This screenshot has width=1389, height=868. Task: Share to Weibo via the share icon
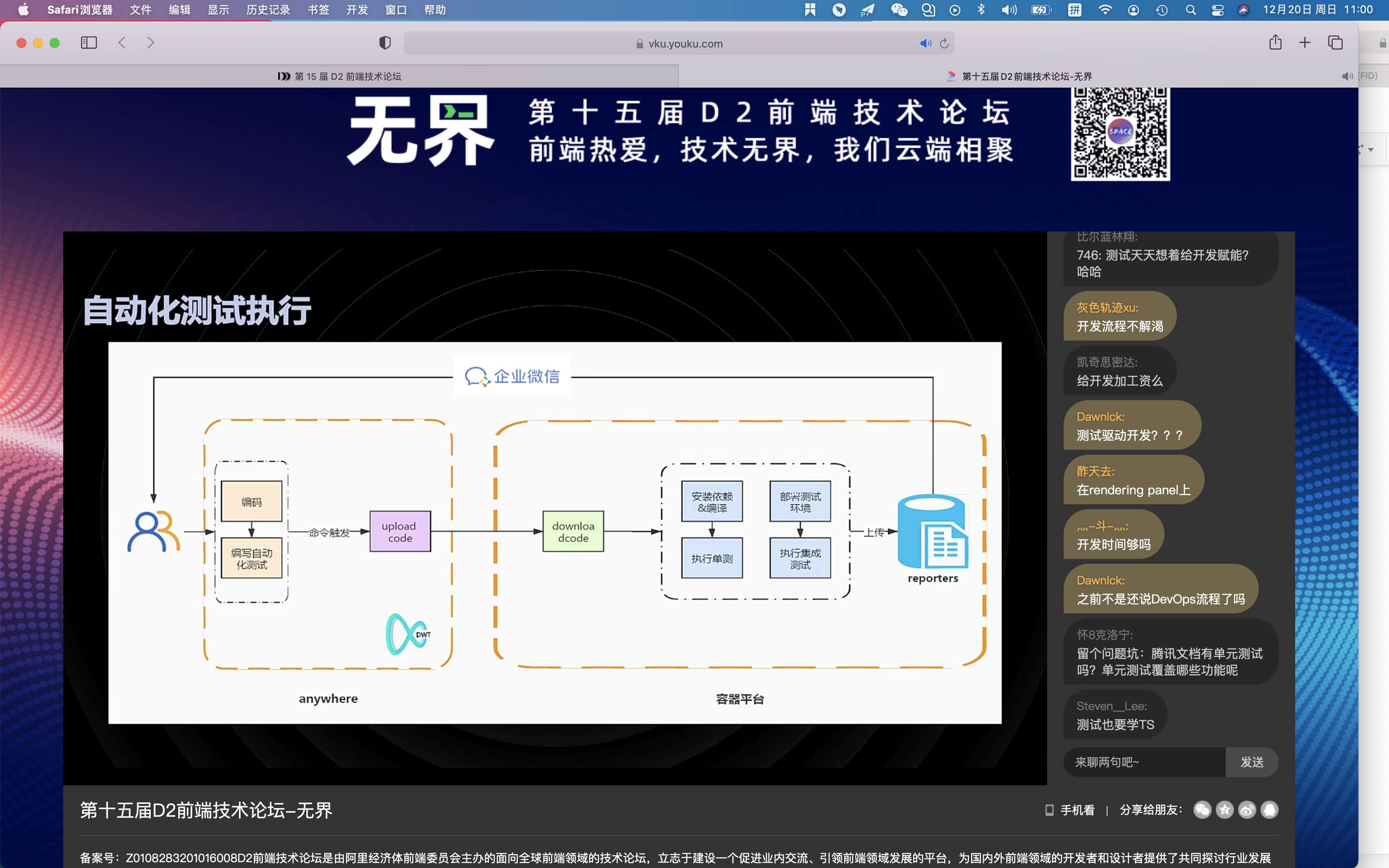1247,809
